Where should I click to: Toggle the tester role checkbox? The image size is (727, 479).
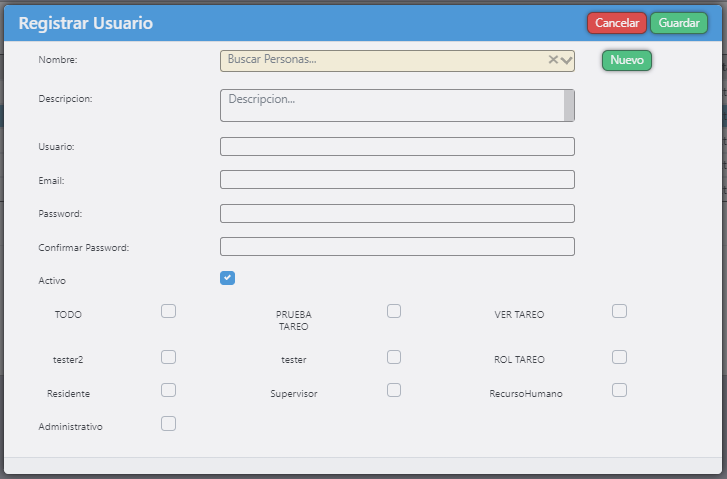tap(394, 357)
